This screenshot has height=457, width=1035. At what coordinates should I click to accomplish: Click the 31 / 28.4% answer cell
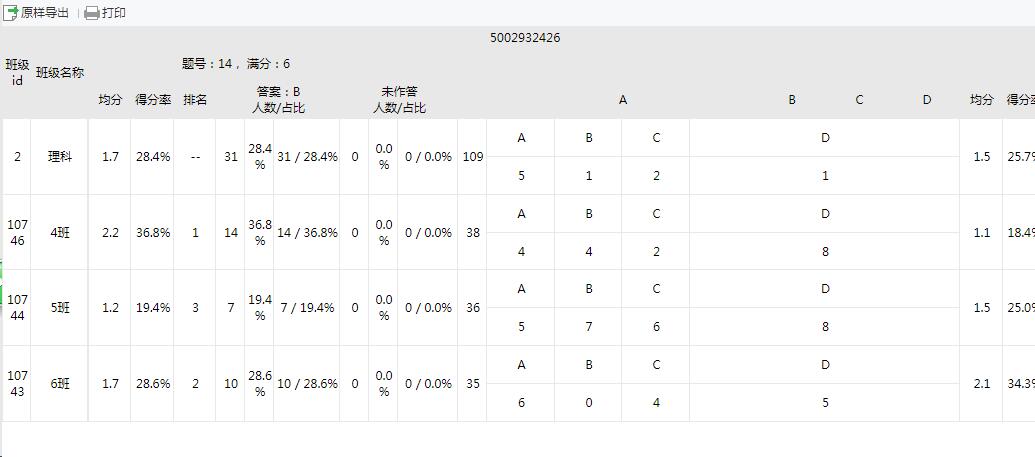(x=307, y=157)
